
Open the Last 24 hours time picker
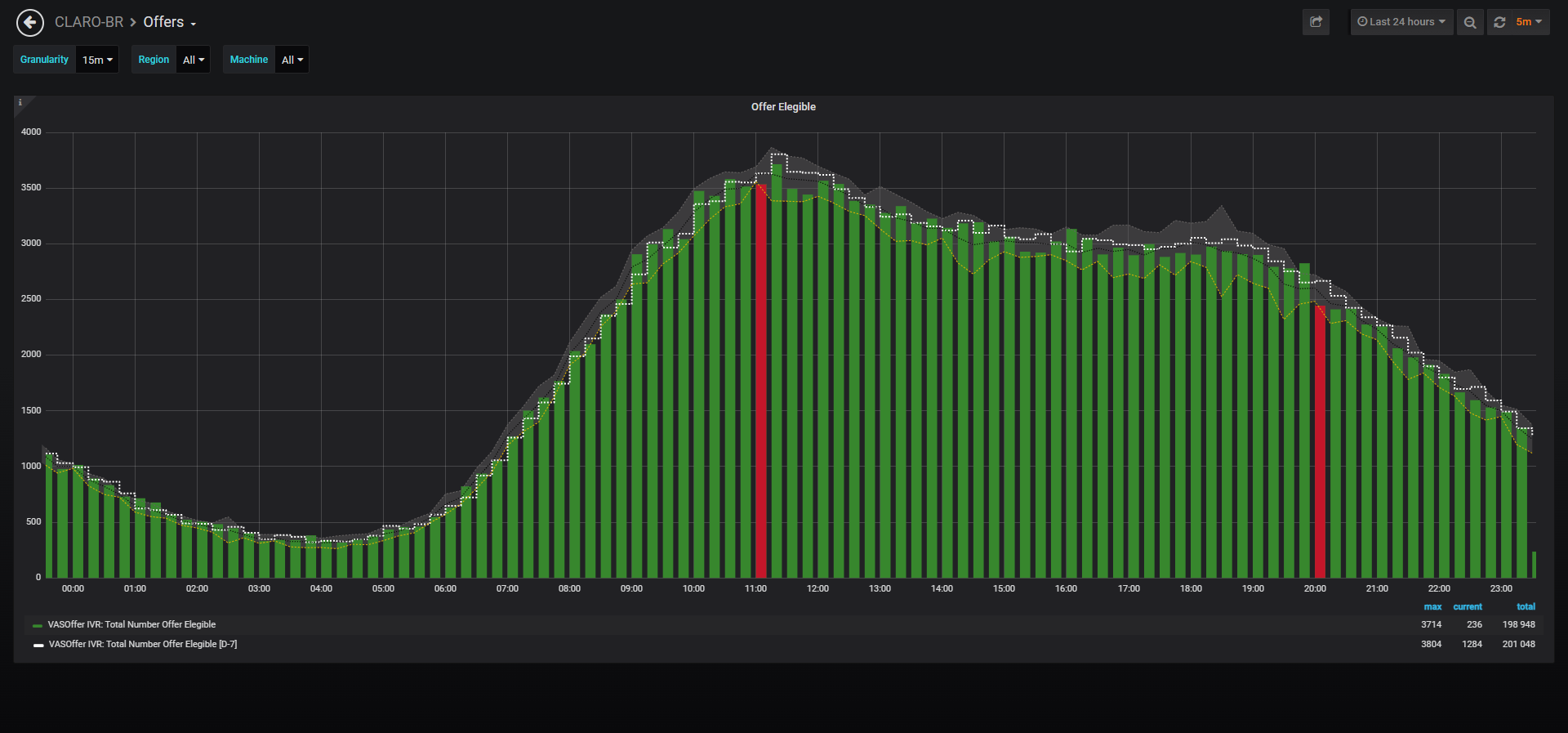[1401, 22]
